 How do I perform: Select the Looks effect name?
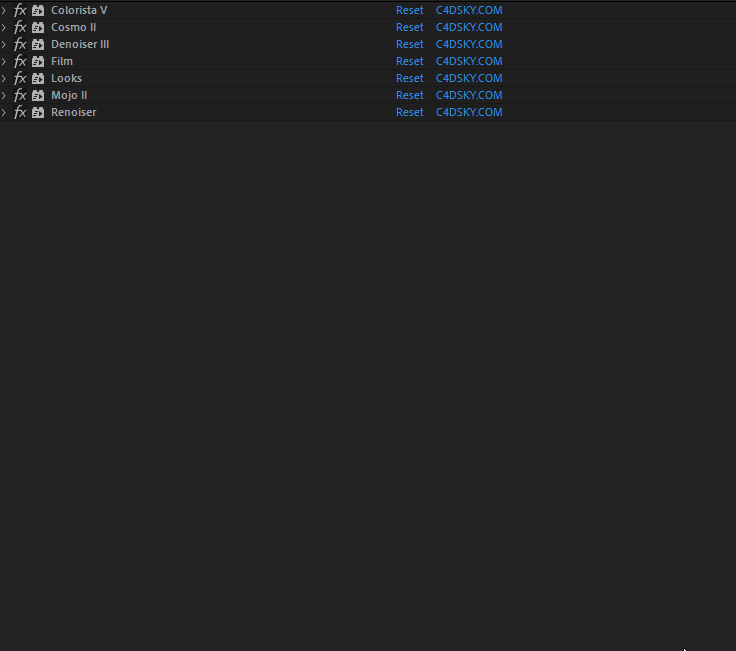[x=66, y=78]
